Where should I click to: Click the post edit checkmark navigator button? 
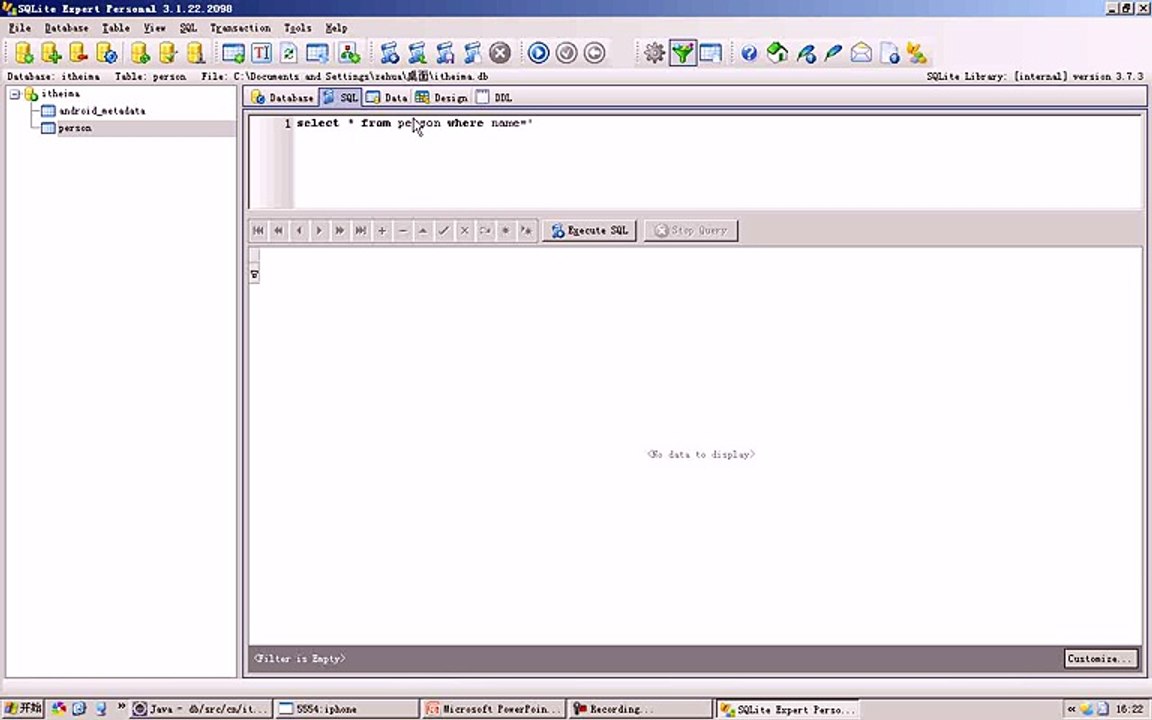tap(444, 230)
